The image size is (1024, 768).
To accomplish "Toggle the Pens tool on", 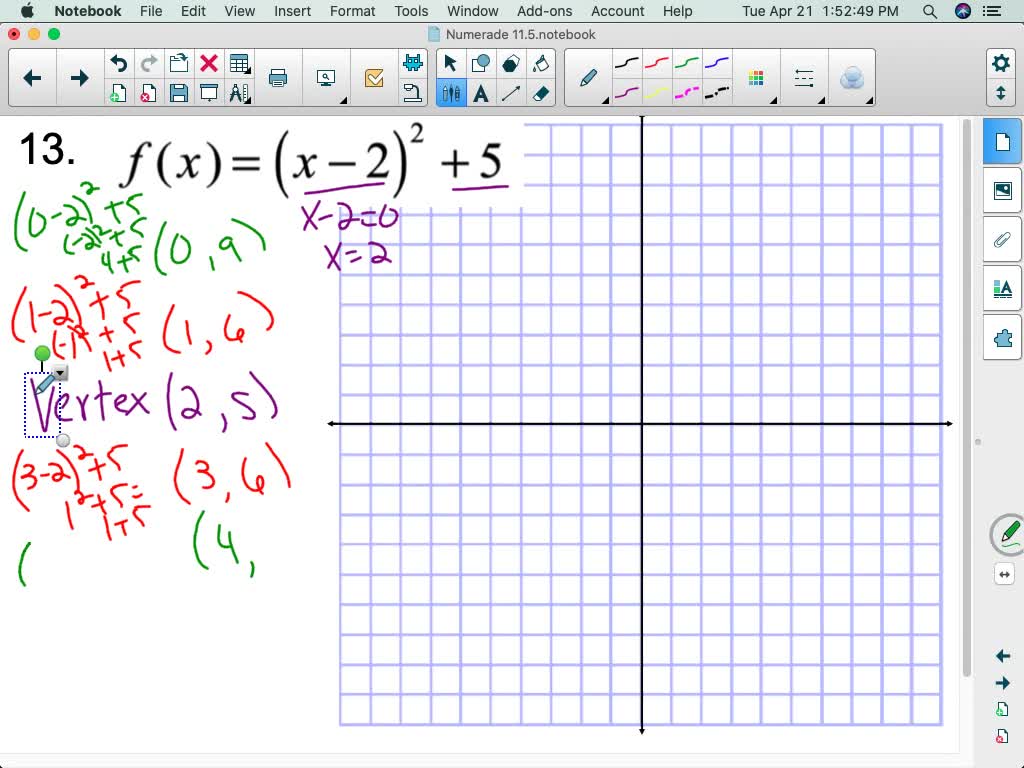I will pyautogui.click(x=450, y=95).
